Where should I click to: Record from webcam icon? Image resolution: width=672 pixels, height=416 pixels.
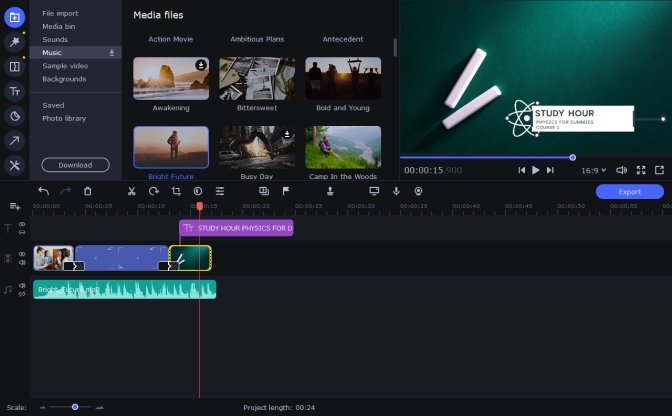click(418, 191)
